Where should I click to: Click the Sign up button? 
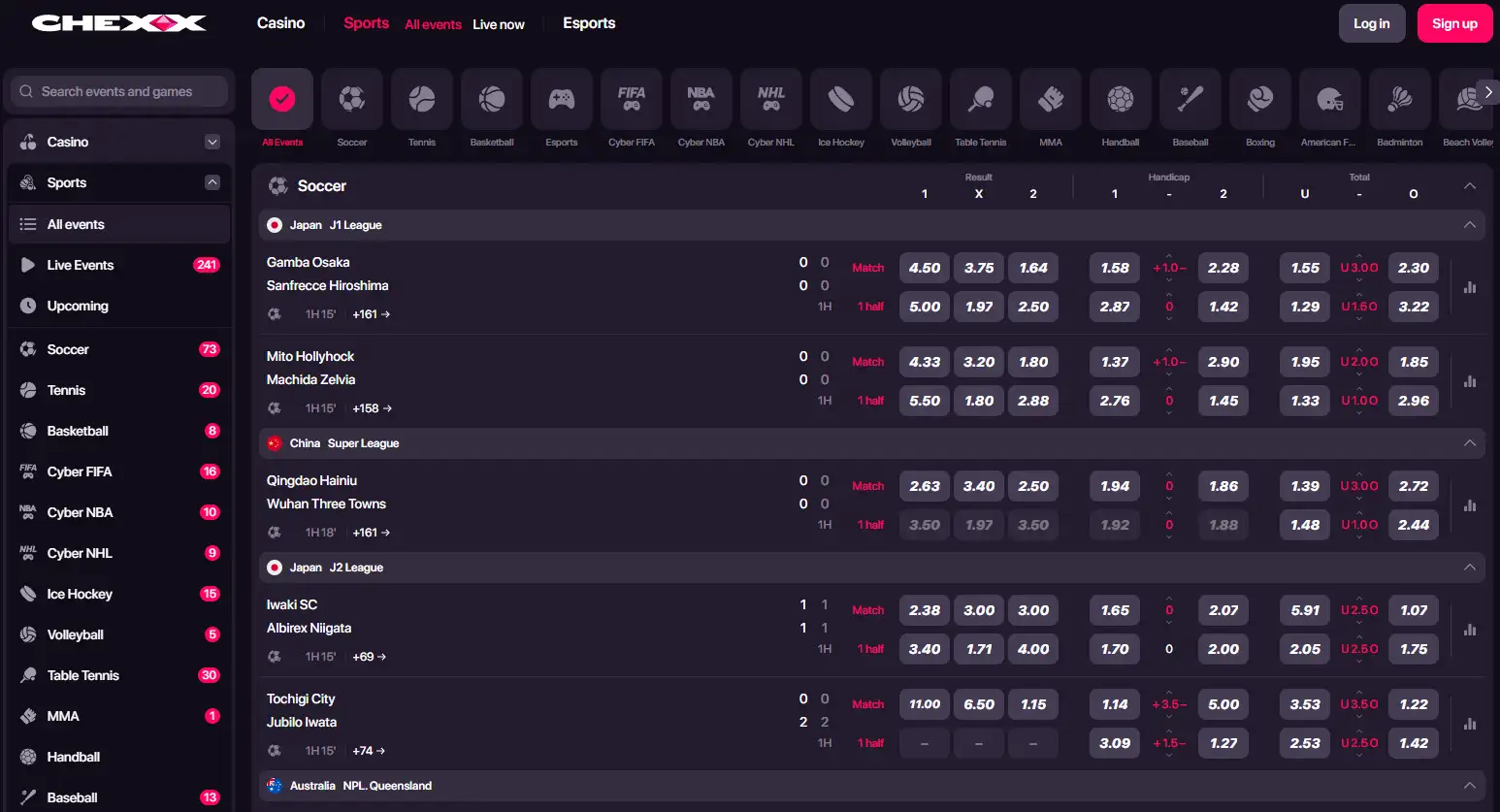click(x=1454, y=23)
